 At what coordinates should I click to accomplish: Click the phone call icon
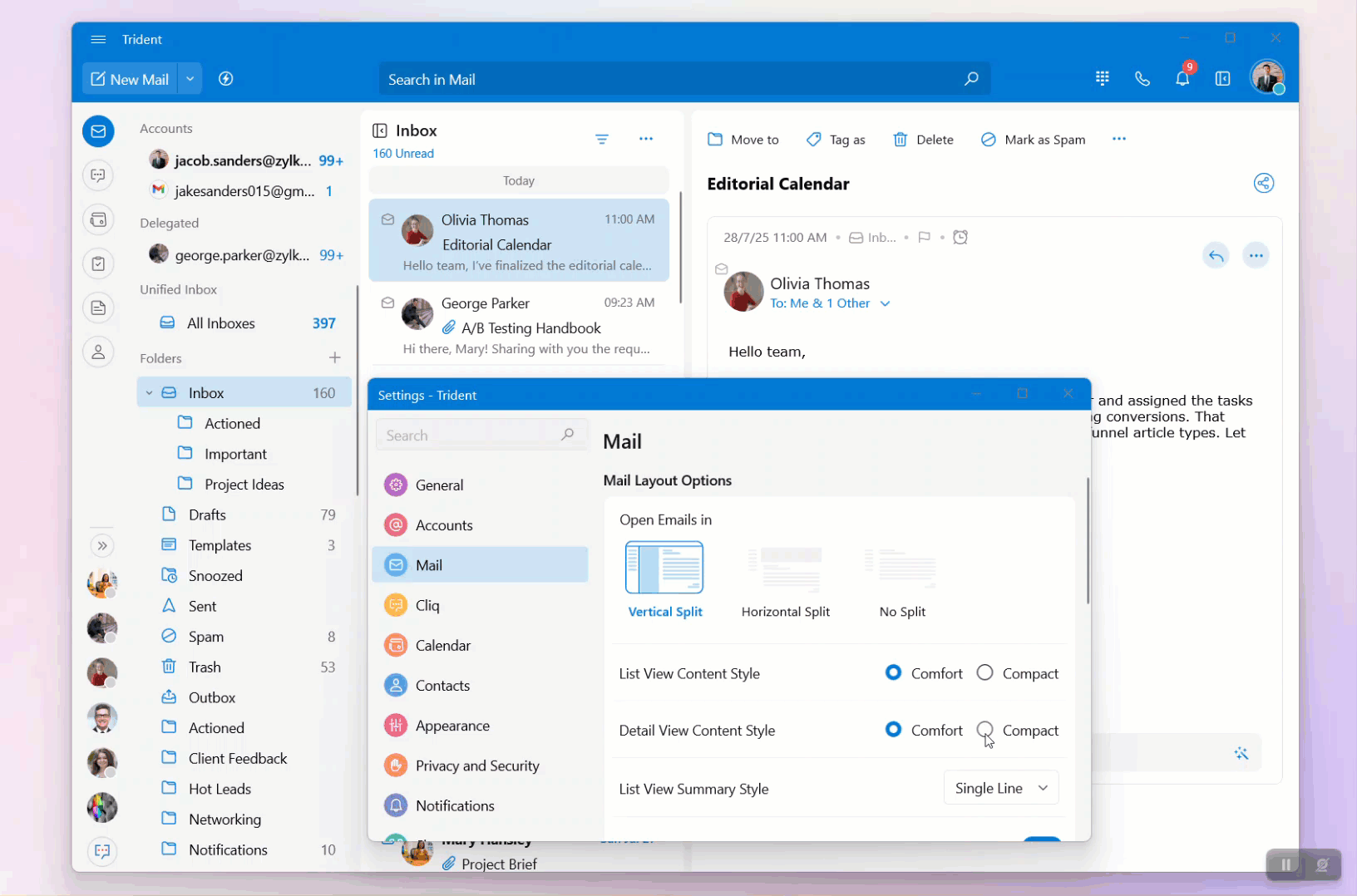pyautogui.click(x=1142, y=78)
